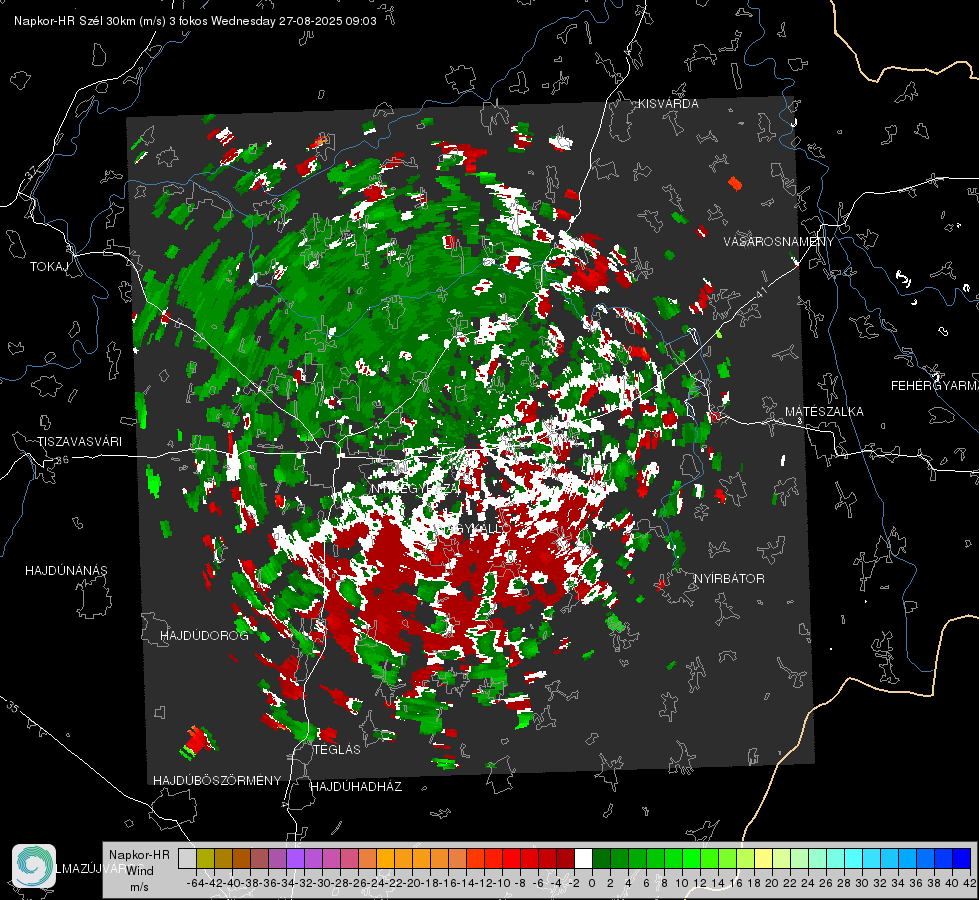Click the spiral weather logo icon
Viewport: 979px width, 900px height.
[x=34, y=866]
